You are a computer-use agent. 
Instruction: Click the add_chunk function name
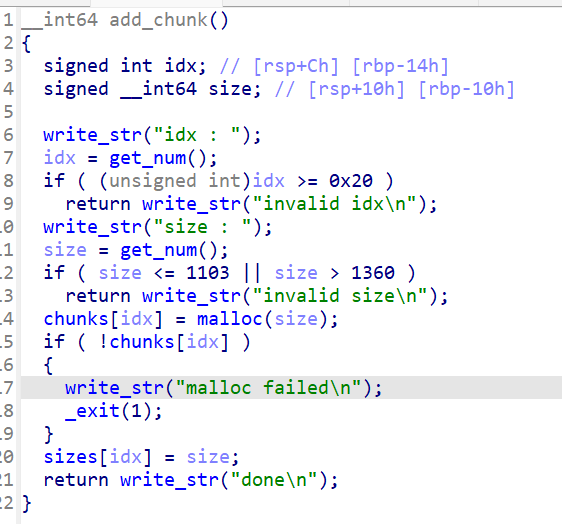(158, 20)
